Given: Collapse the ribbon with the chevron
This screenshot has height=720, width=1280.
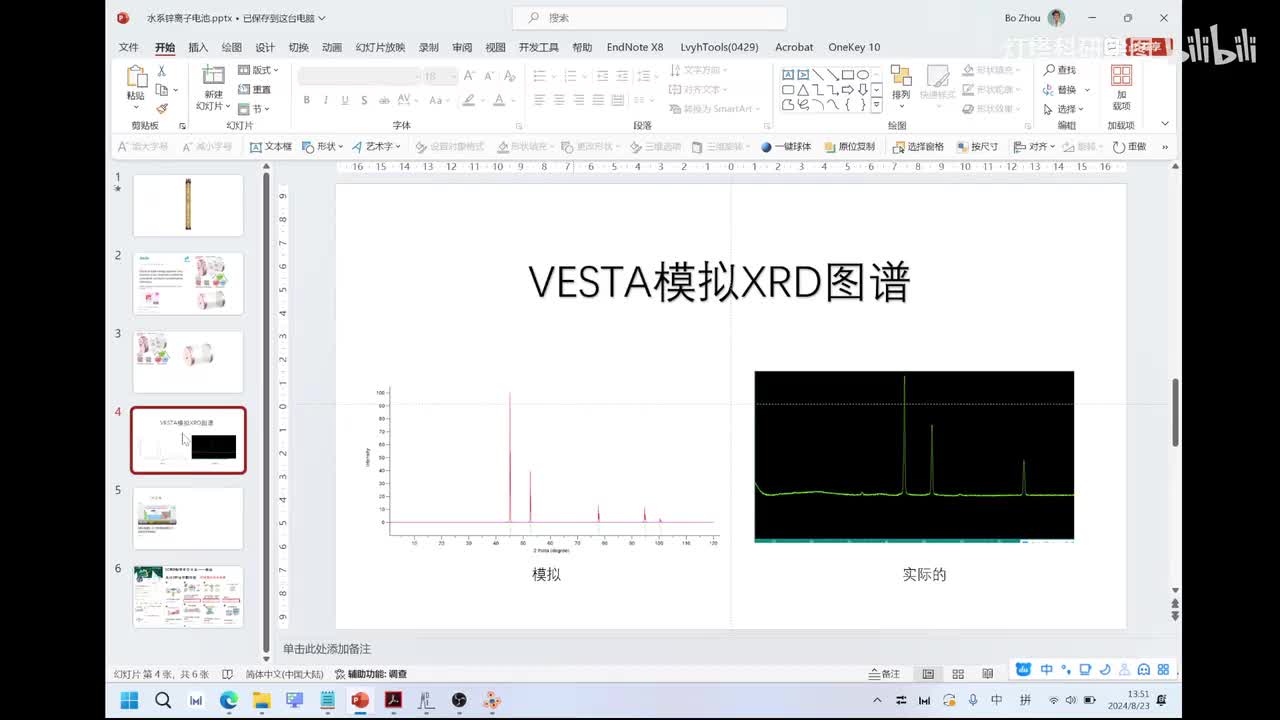Looking at the screenshot, I should pyautogui.click(x=1165, y=124).
